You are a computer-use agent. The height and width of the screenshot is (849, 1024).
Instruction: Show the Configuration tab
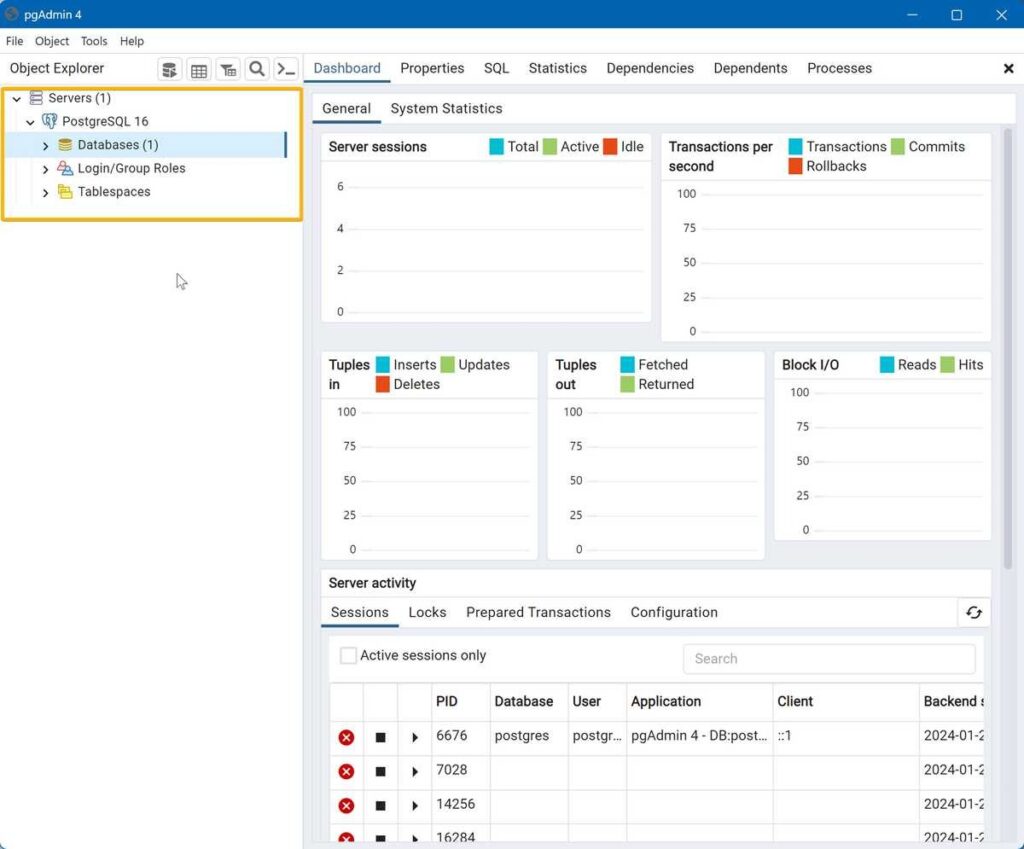674,613
